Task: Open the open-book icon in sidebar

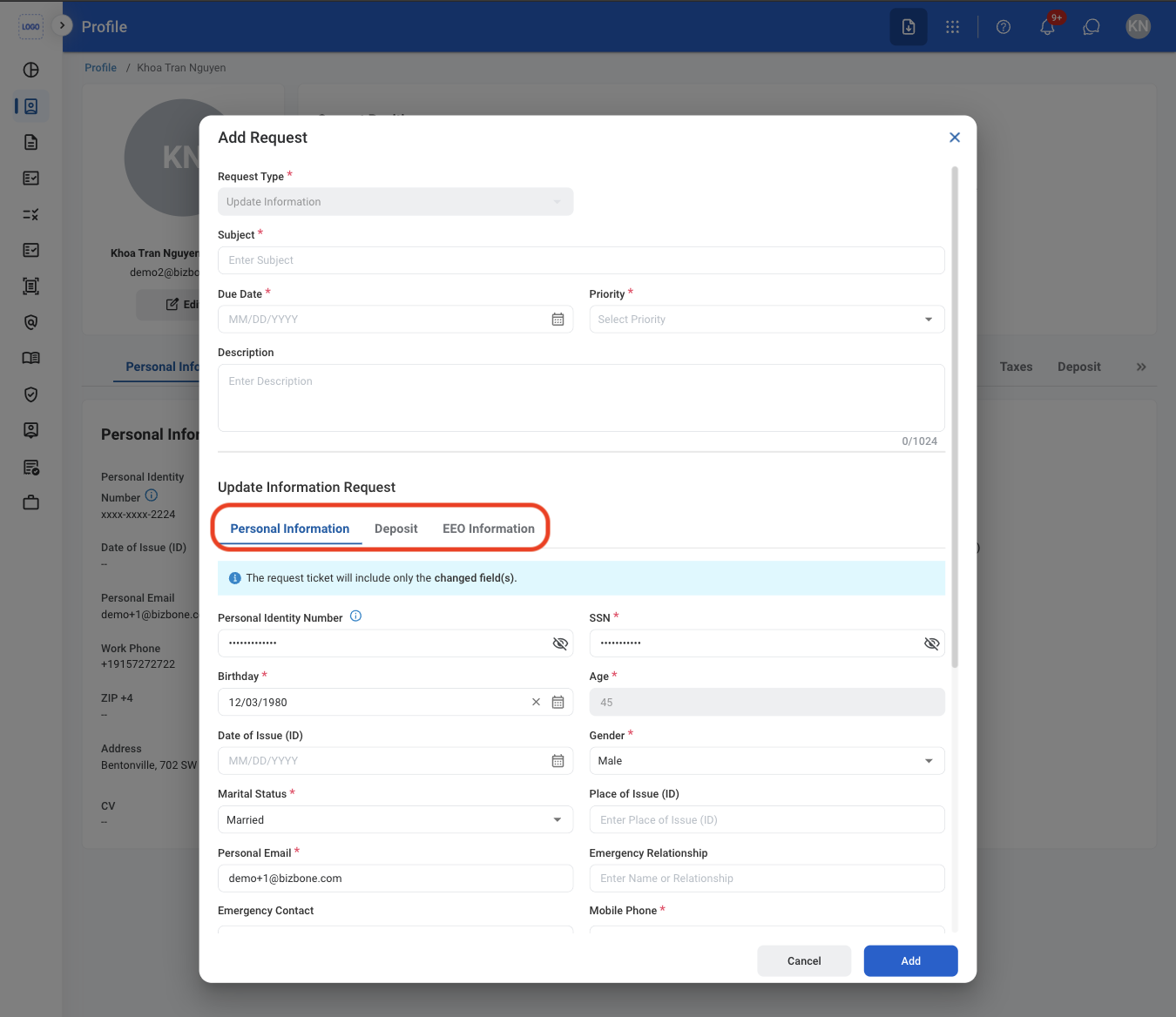Action: (31, 358)
